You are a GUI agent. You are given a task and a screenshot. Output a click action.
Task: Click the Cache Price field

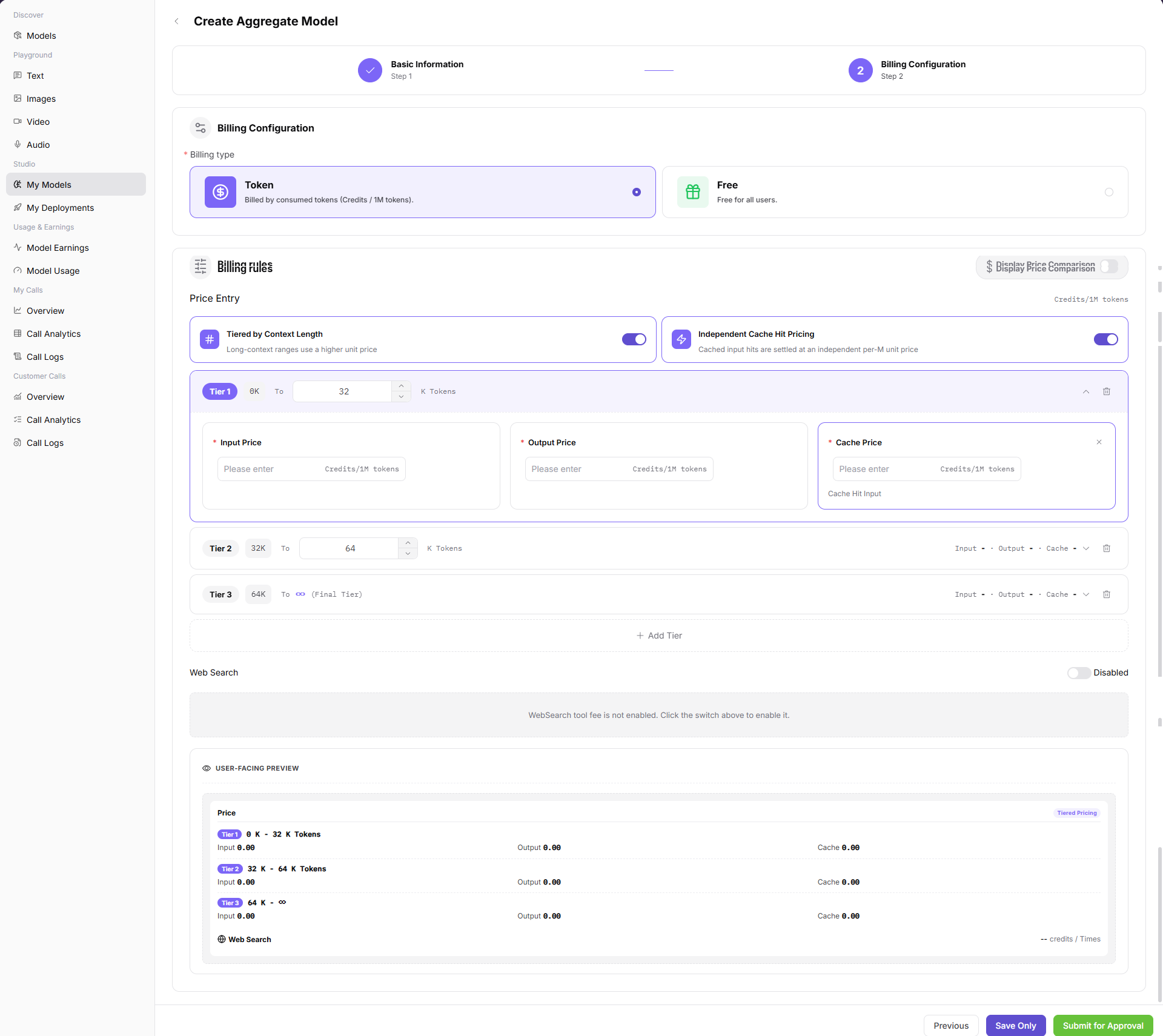click(927, 469)
